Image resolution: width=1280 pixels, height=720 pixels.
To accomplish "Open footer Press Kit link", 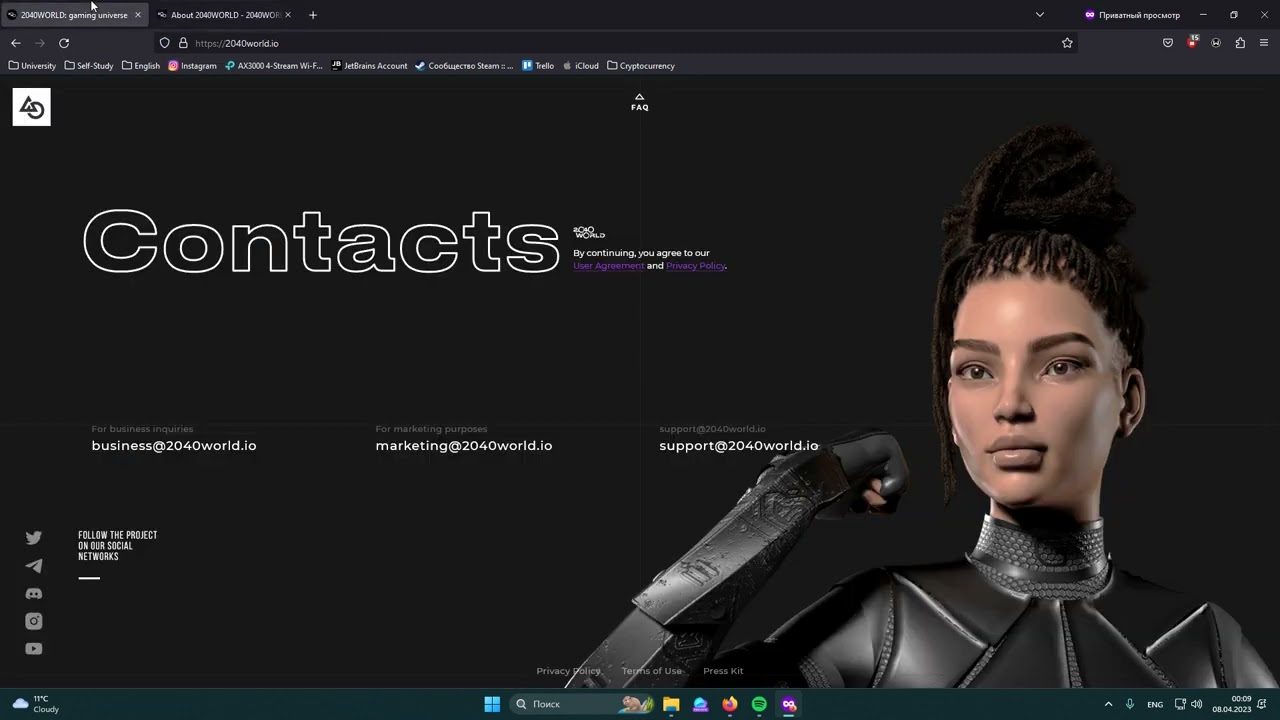I will coord(723,671).
